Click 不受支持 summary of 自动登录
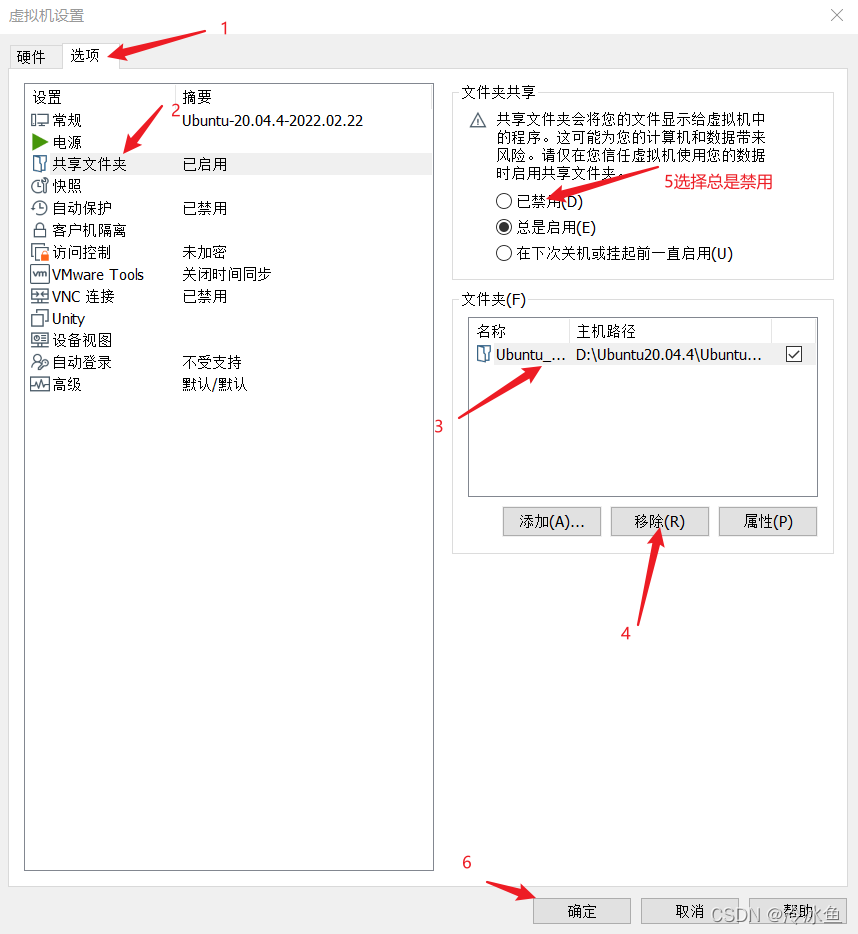This screenshot has width=858, height=934. pos(212,362)
